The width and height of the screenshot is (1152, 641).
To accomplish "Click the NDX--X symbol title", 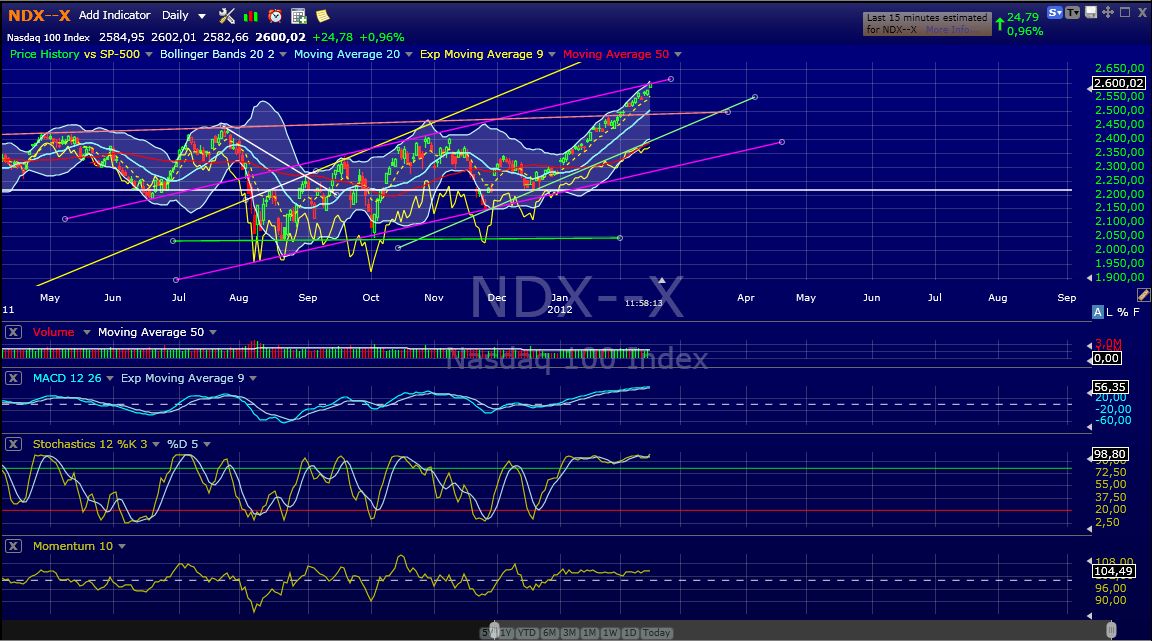I will [39, 15].
